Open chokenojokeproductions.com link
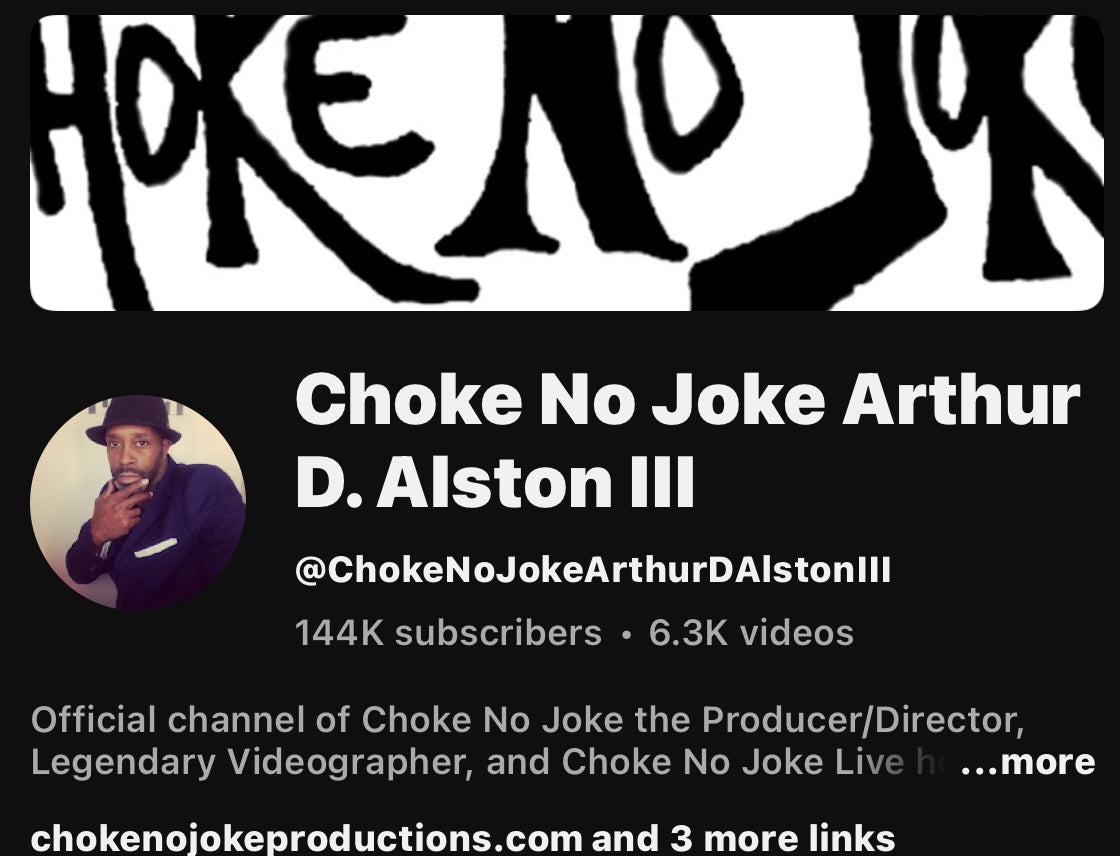This screenshot has width=1120, height=856. (x=306, y=839)
